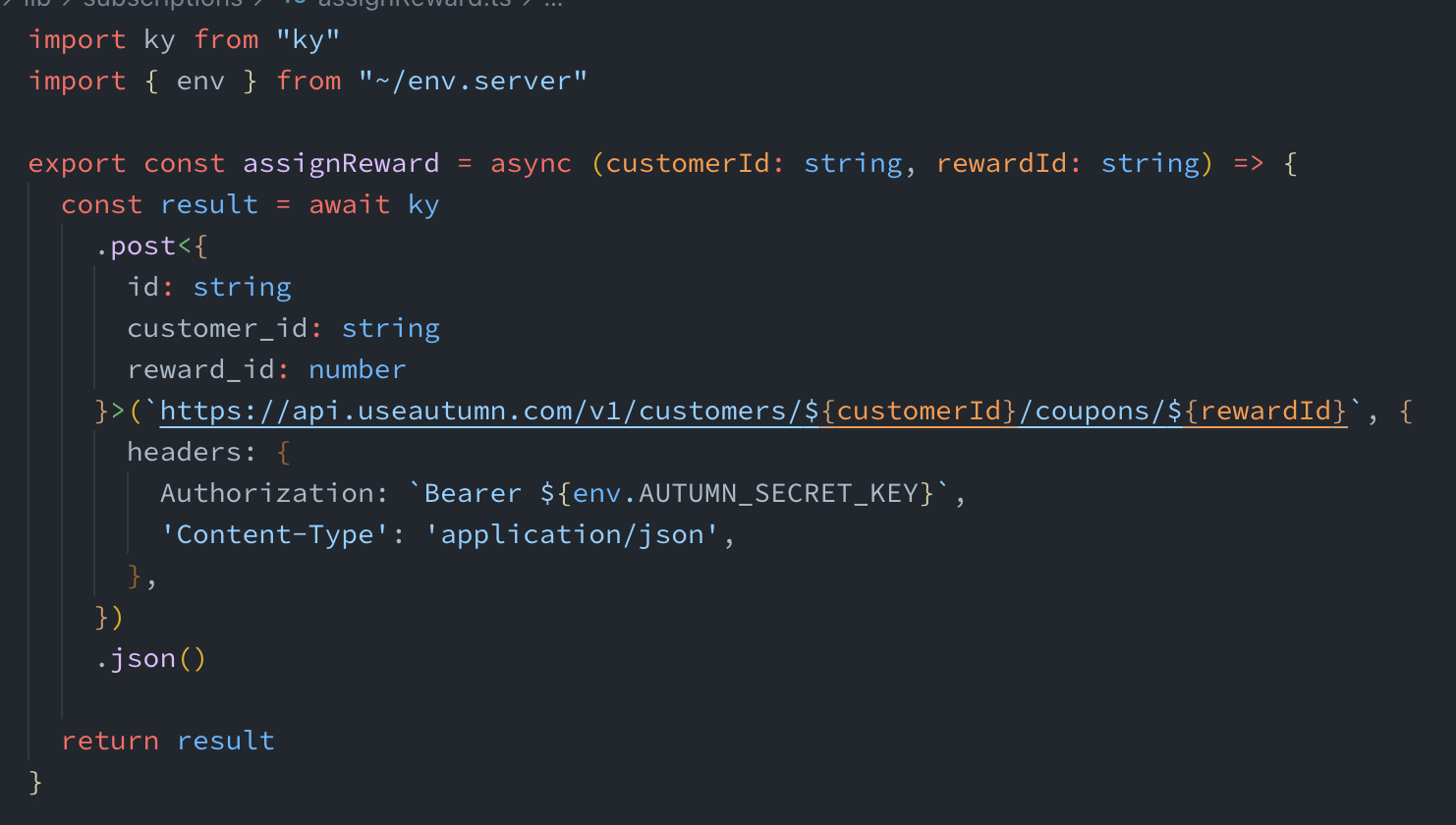Click the customer_id property in type literal
This screenshot has width=1456, height=825.
click(217, 328)
